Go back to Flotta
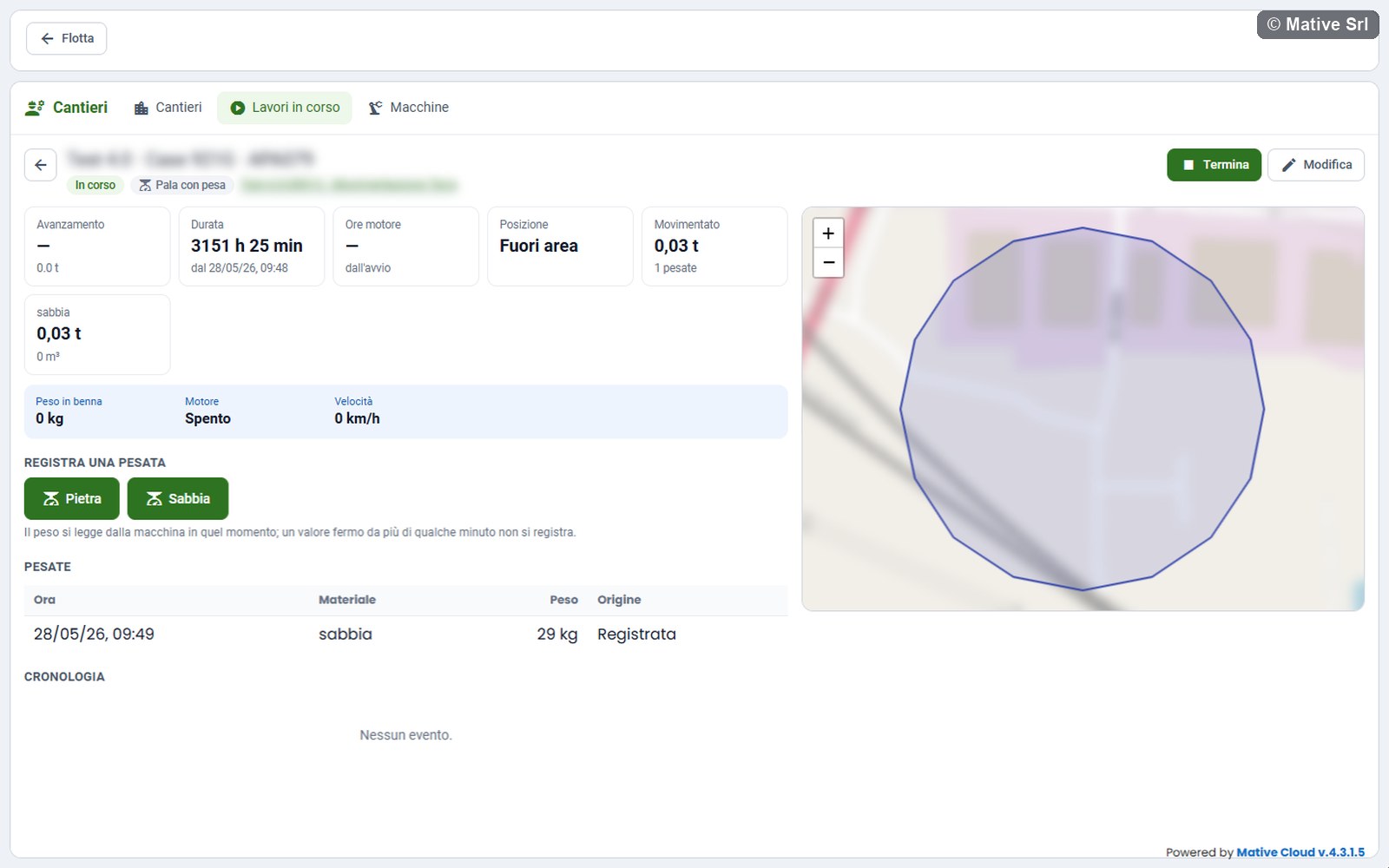Image resolution: width=1389 pixels, height=868 pixels. pyautogui.click(x=66, y=38)
